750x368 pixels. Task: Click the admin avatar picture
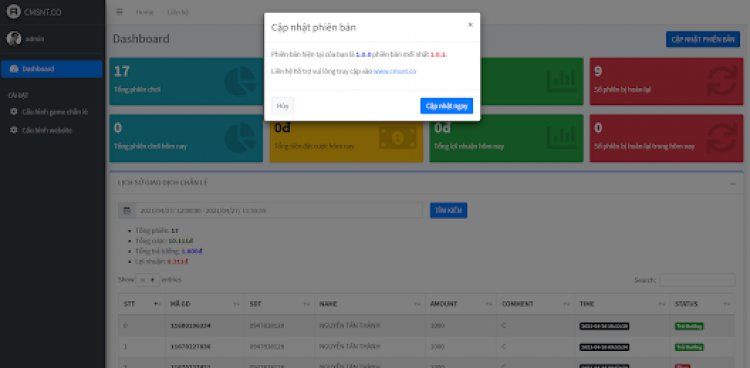(14, 38)
